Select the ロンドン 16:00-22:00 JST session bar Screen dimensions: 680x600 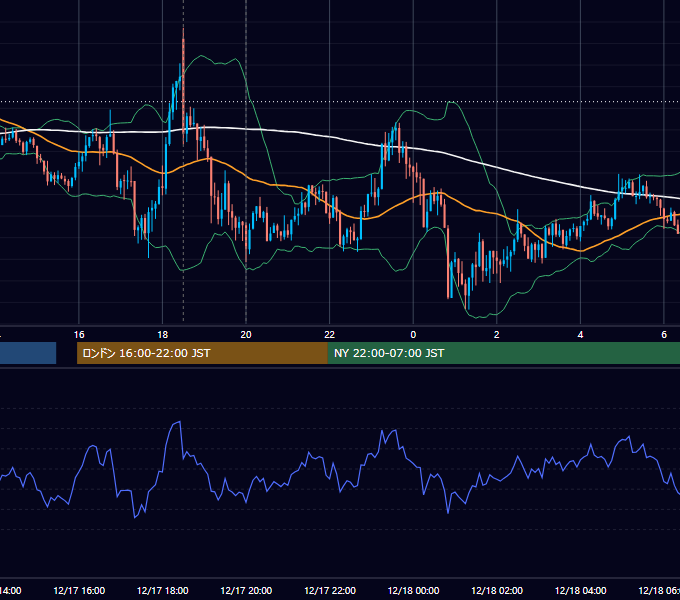pos(202,353)
